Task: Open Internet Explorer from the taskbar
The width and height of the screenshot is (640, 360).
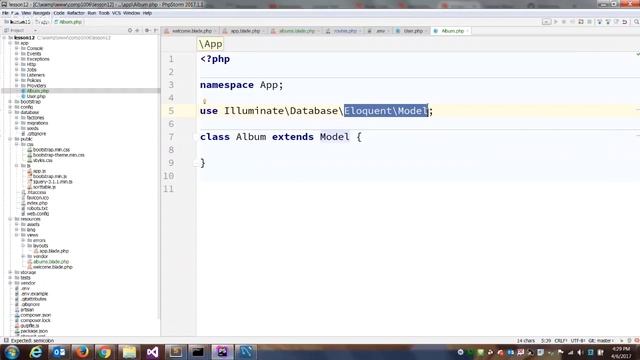Action: tap(36, 352)
